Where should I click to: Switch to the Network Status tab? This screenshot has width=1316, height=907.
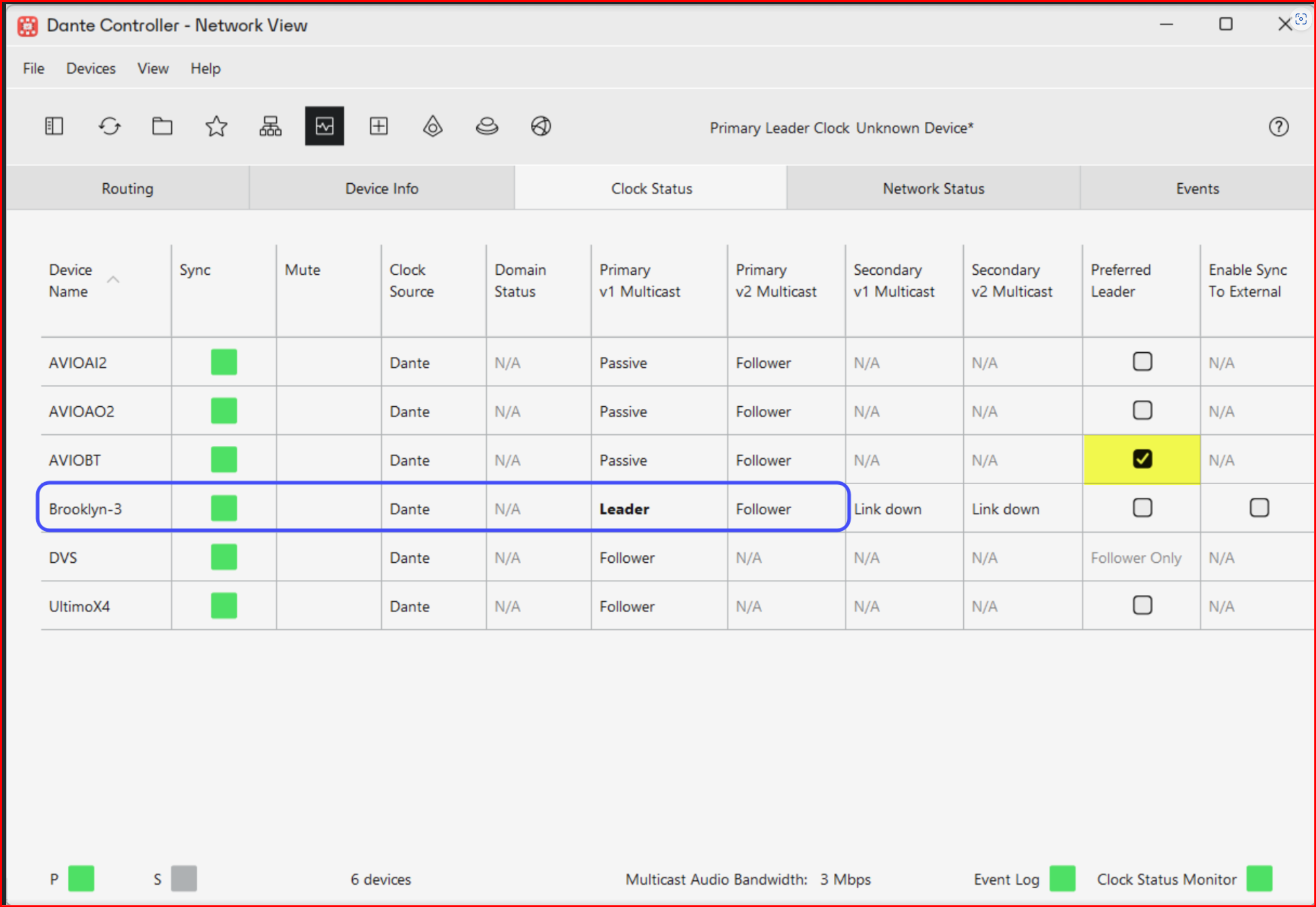(934, 188)
